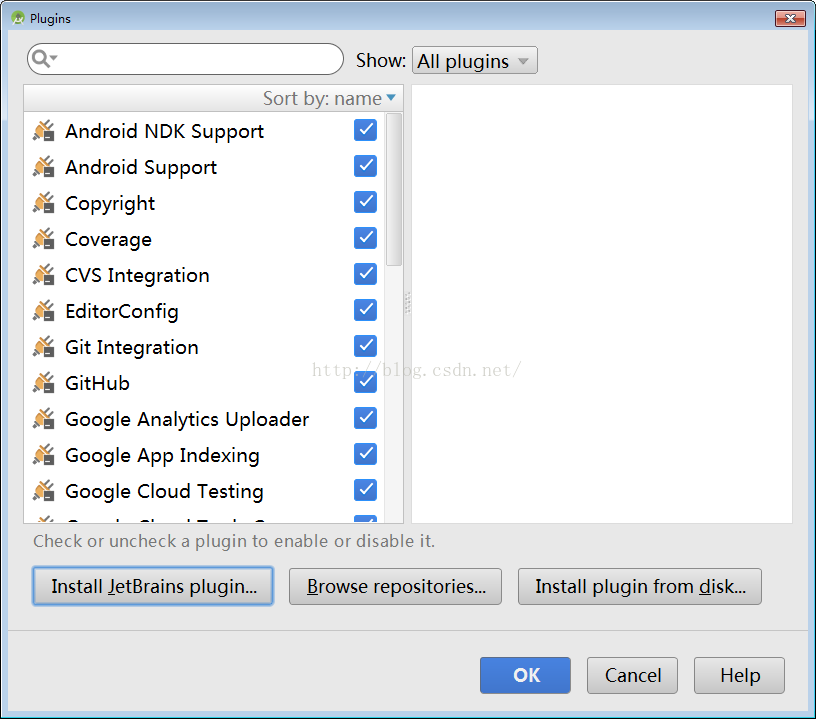816x719 pixels.
Task: Click the search magnifier icon
Action: (x=43, y=59)
